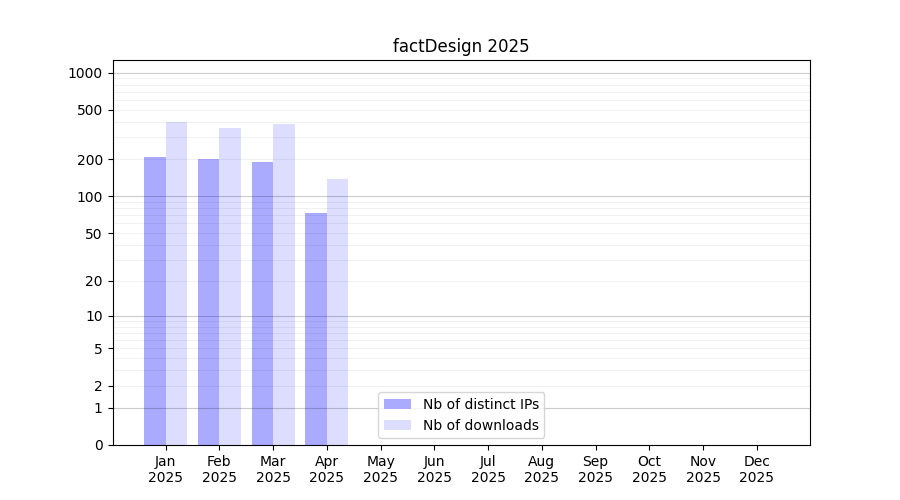Click the Mar 2025 distinct IPs bar

click(262, 303)
